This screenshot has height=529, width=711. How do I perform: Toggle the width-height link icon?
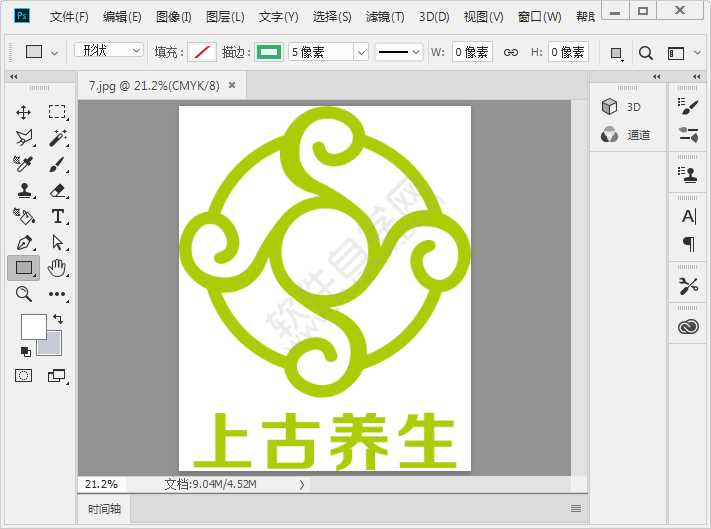pos(510,52)
